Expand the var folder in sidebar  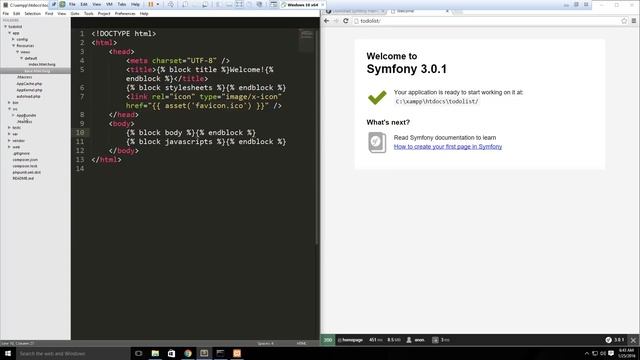click(9, 134)
